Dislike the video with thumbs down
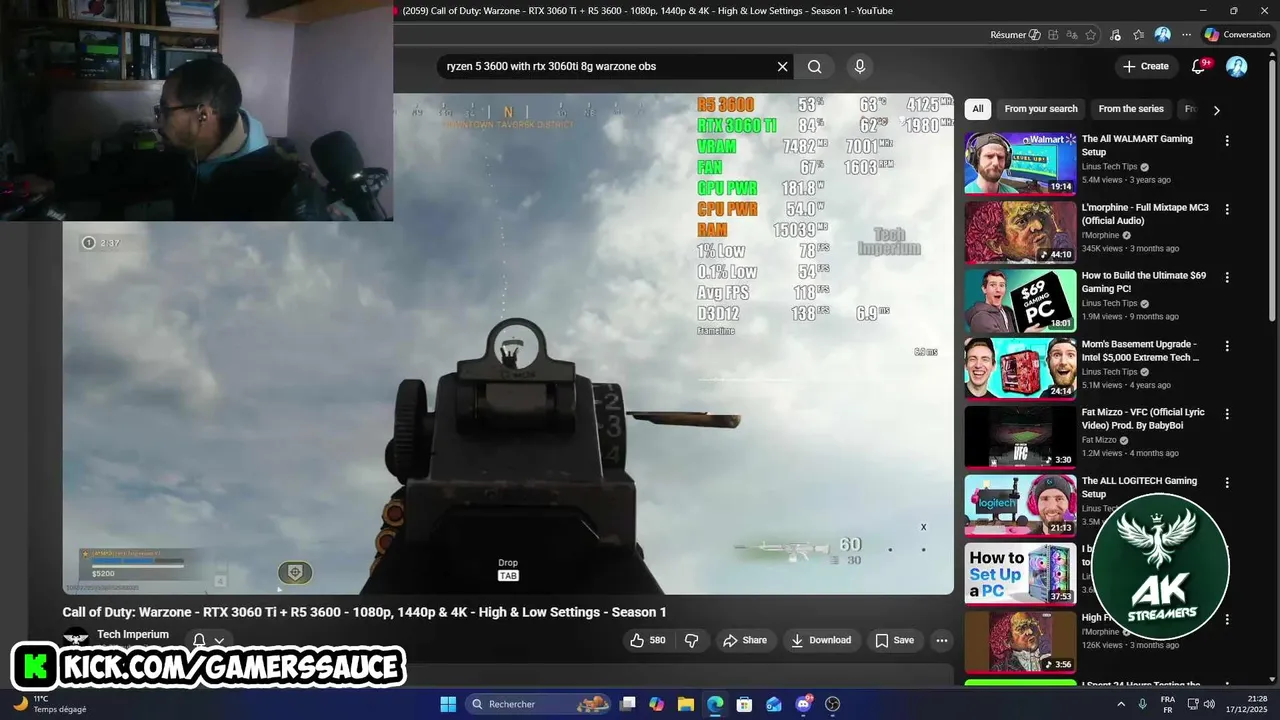1280x720 pixels. coord(691,640)
